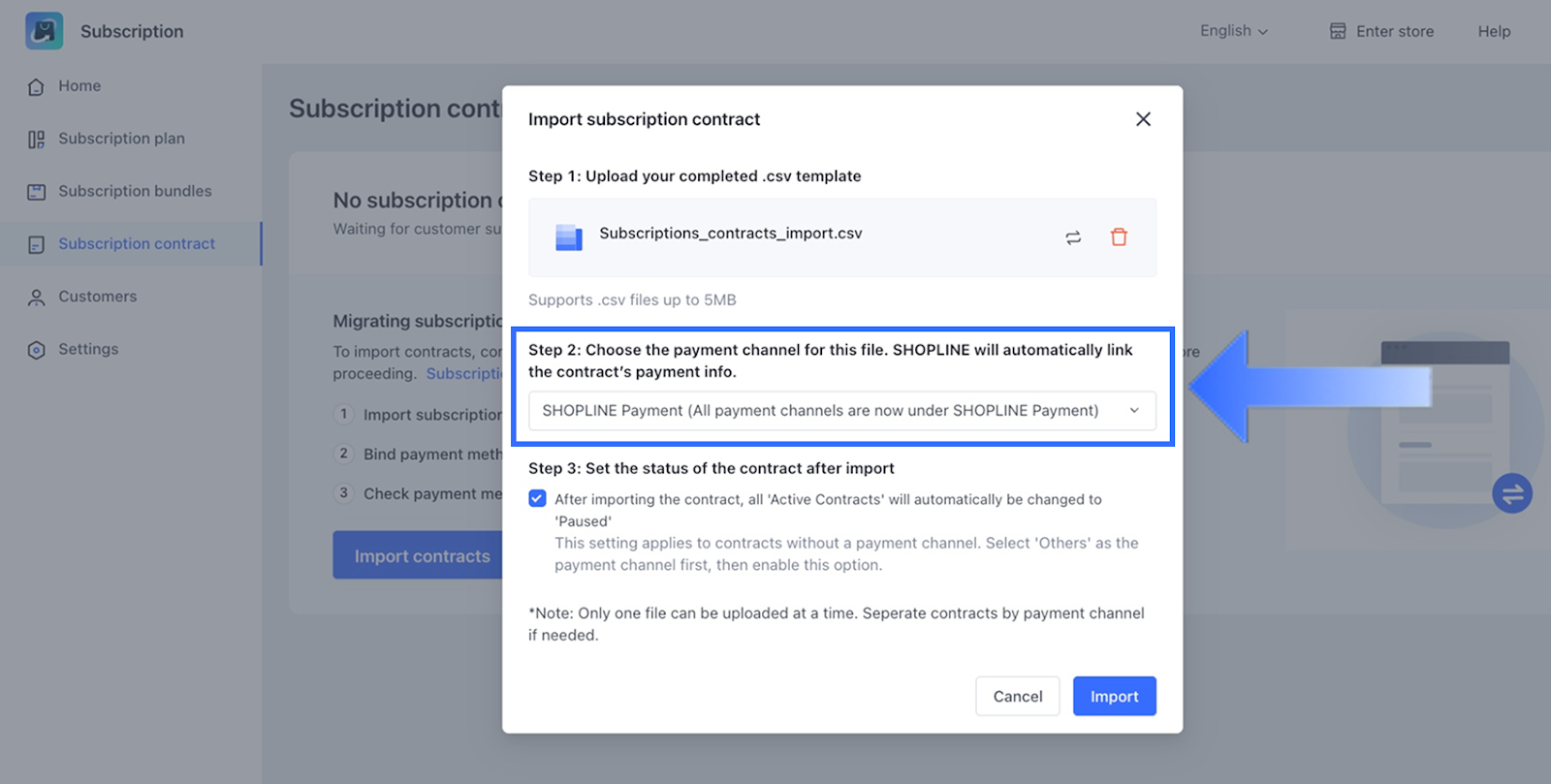This screenshot has width=1551, height=784.
Task: Open the Help link in header
Action: [1494, 31]
